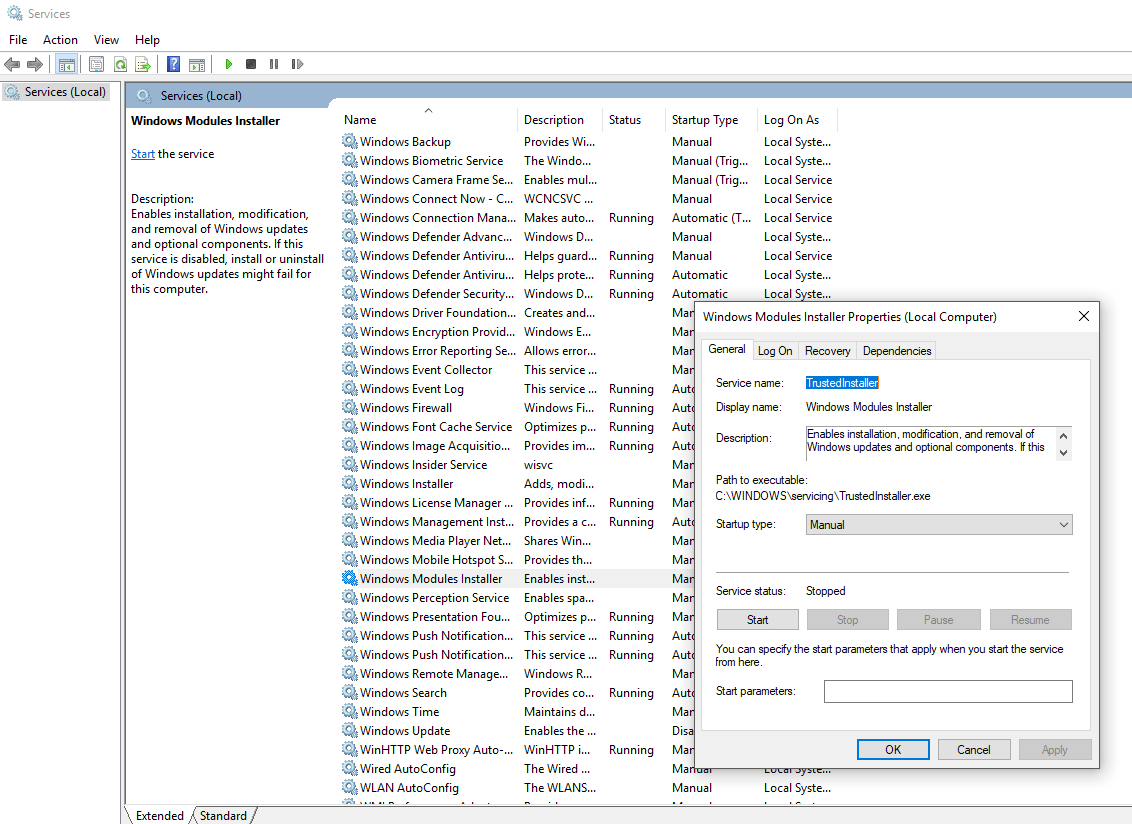The height and width of the screenshot is (824, 1132).
Task: Click the Start parameters text field
Action: 947,691
